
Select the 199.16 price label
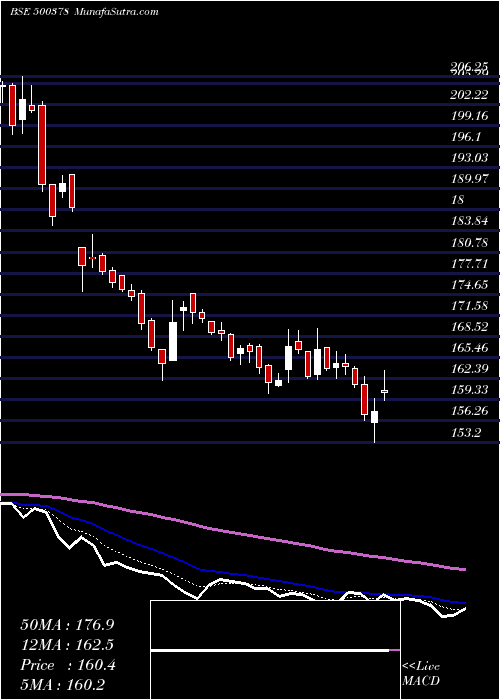point(471,116)
